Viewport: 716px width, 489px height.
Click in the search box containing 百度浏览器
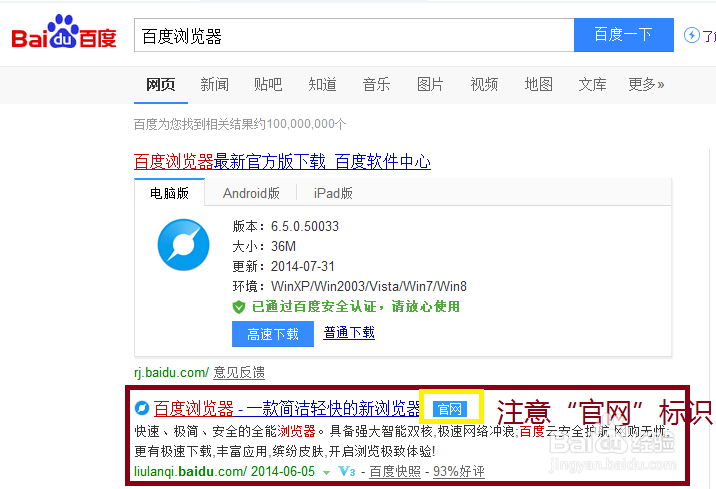click(x=354, y=35)
